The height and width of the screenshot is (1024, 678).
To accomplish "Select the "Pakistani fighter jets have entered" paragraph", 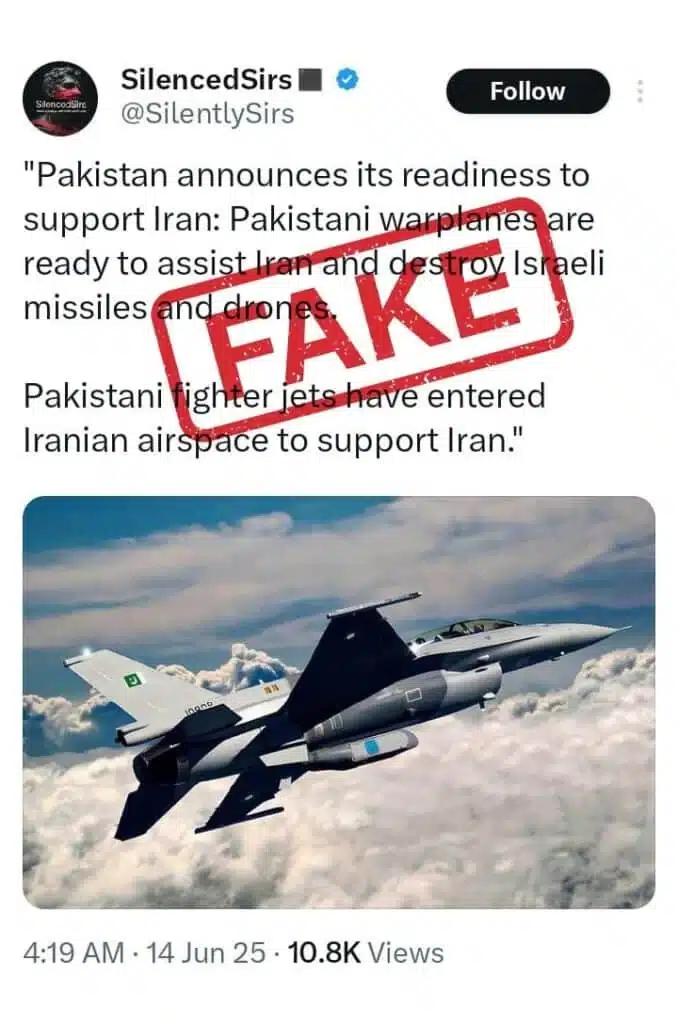I will 284,418.
